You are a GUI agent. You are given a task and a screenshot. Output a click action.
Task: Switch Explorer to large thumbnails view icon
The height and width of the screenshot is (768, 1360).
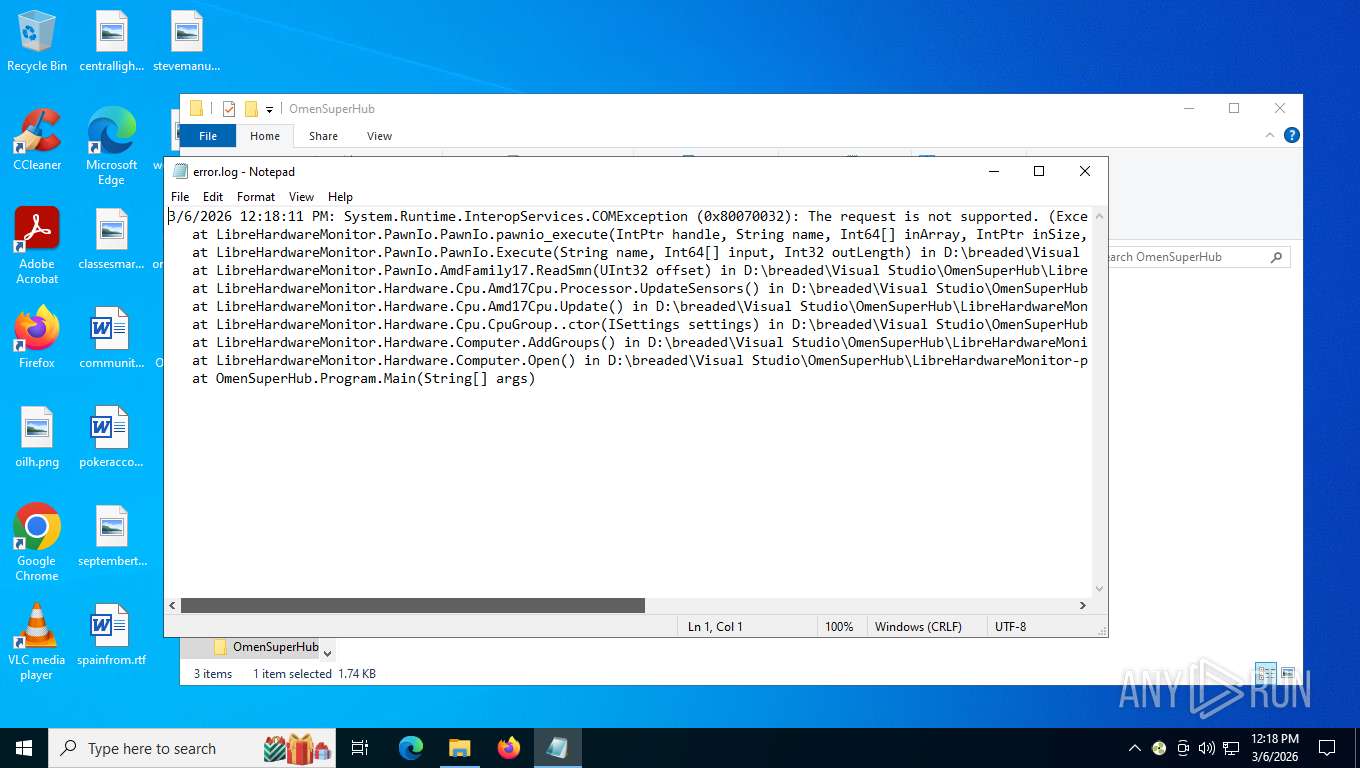(x=1288, y=673)
